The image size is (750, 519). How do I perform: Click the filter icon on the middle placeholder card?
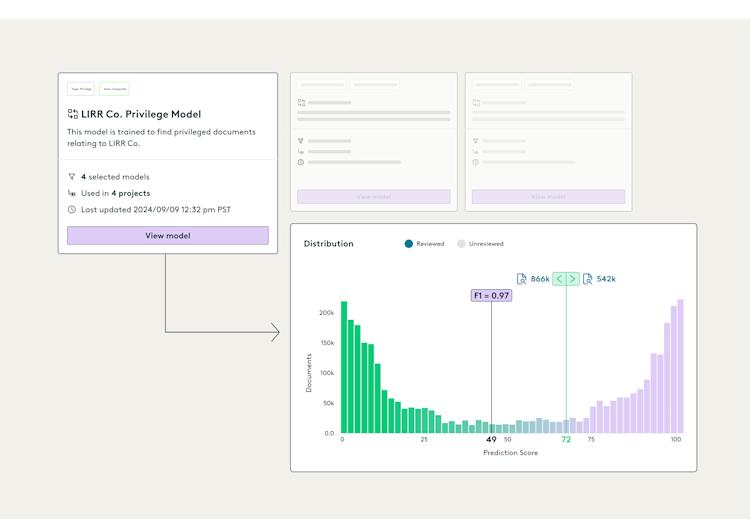pos(300,141)
